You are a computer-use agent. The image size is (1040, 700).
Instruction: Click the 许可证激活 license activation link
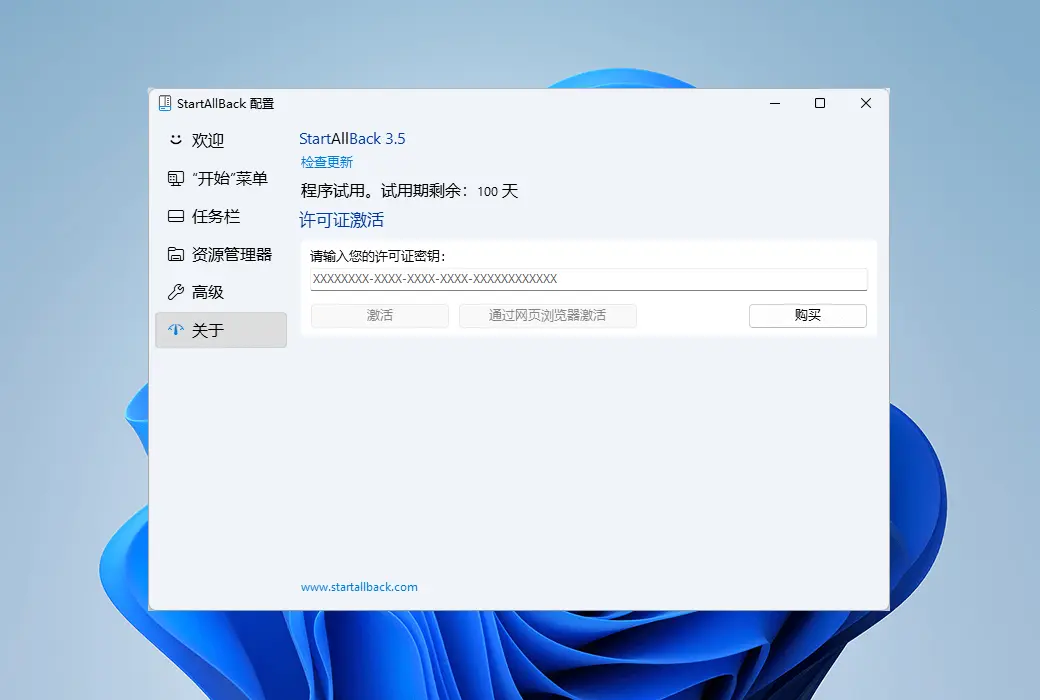(x=341, y=219)
